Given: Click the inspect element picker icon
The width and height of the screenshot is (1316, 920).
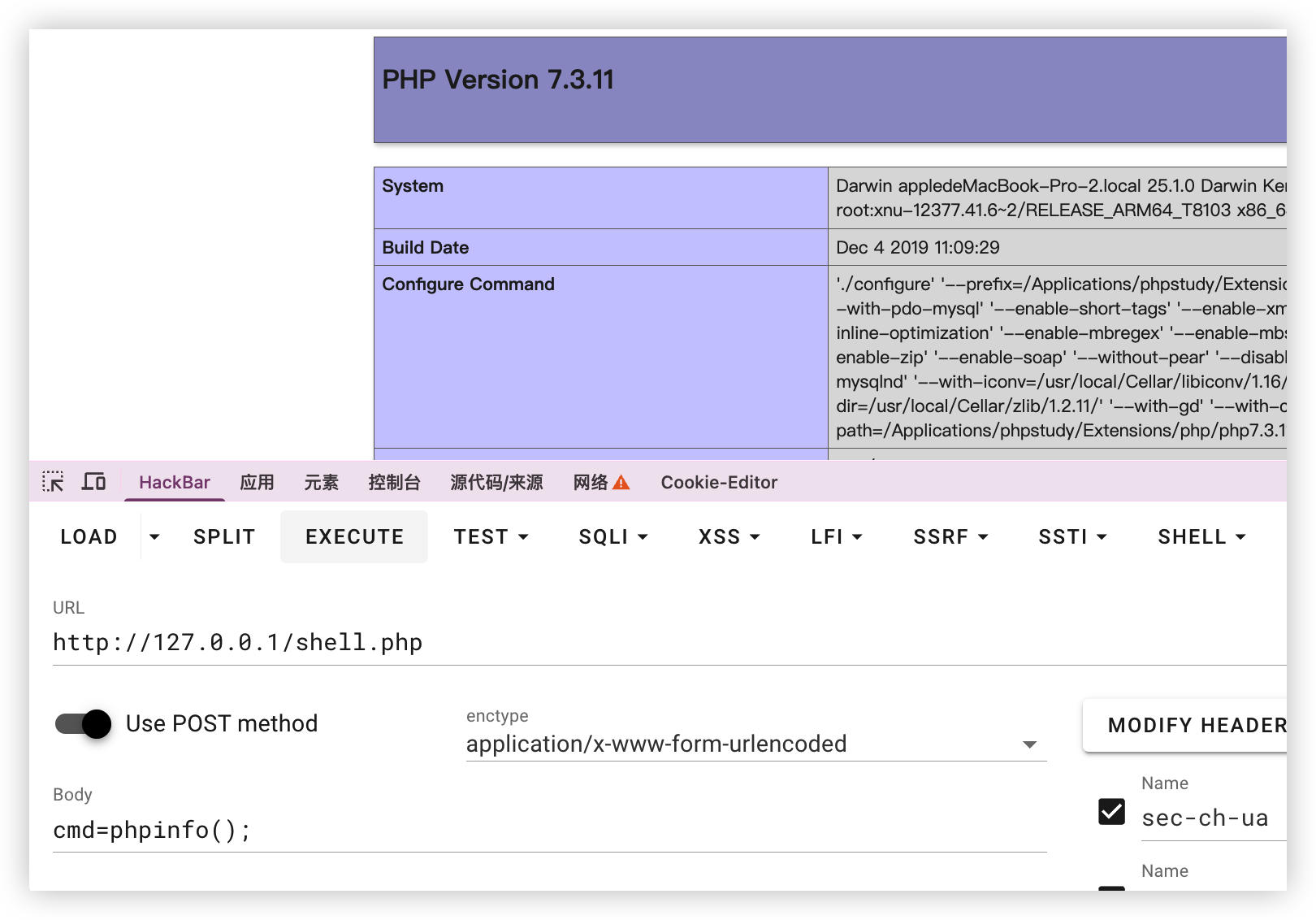Looking at the screenshot, I should [x=53, y=482].
